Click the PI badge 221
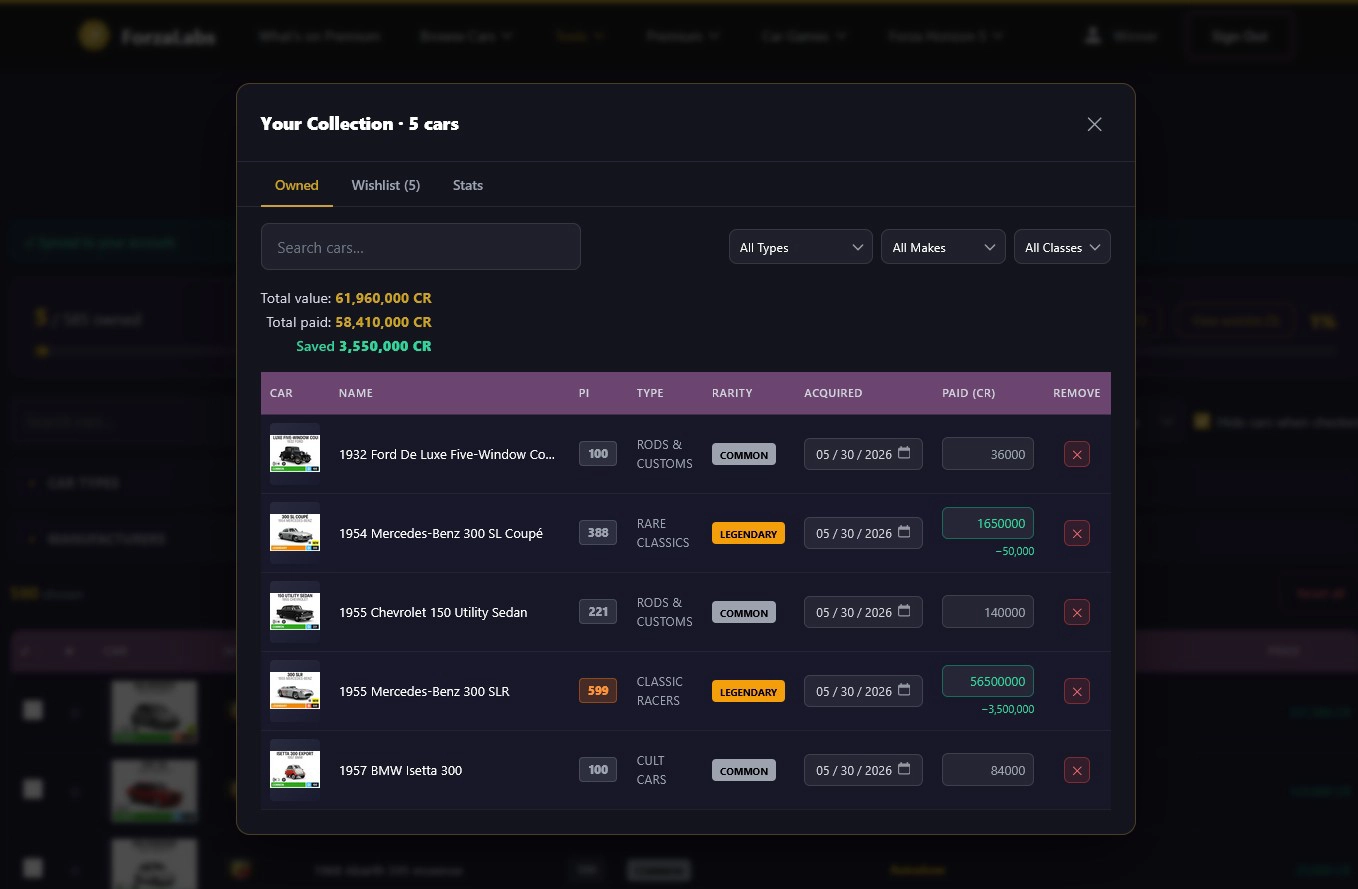Viewport: 1358px width, 889px height. click(x=598, y=612)
